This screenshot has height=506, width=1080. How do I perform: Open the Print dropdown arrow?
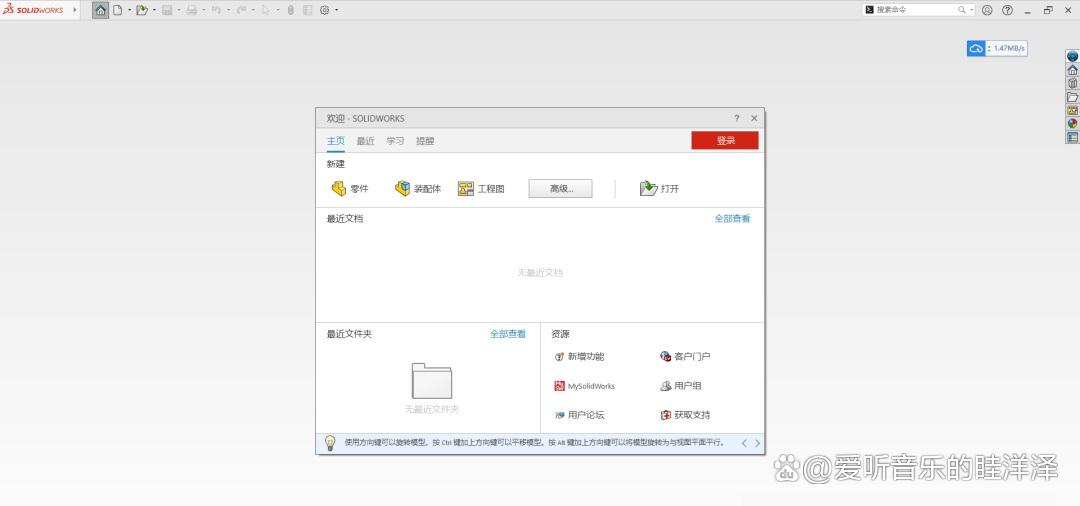[204, 10]
